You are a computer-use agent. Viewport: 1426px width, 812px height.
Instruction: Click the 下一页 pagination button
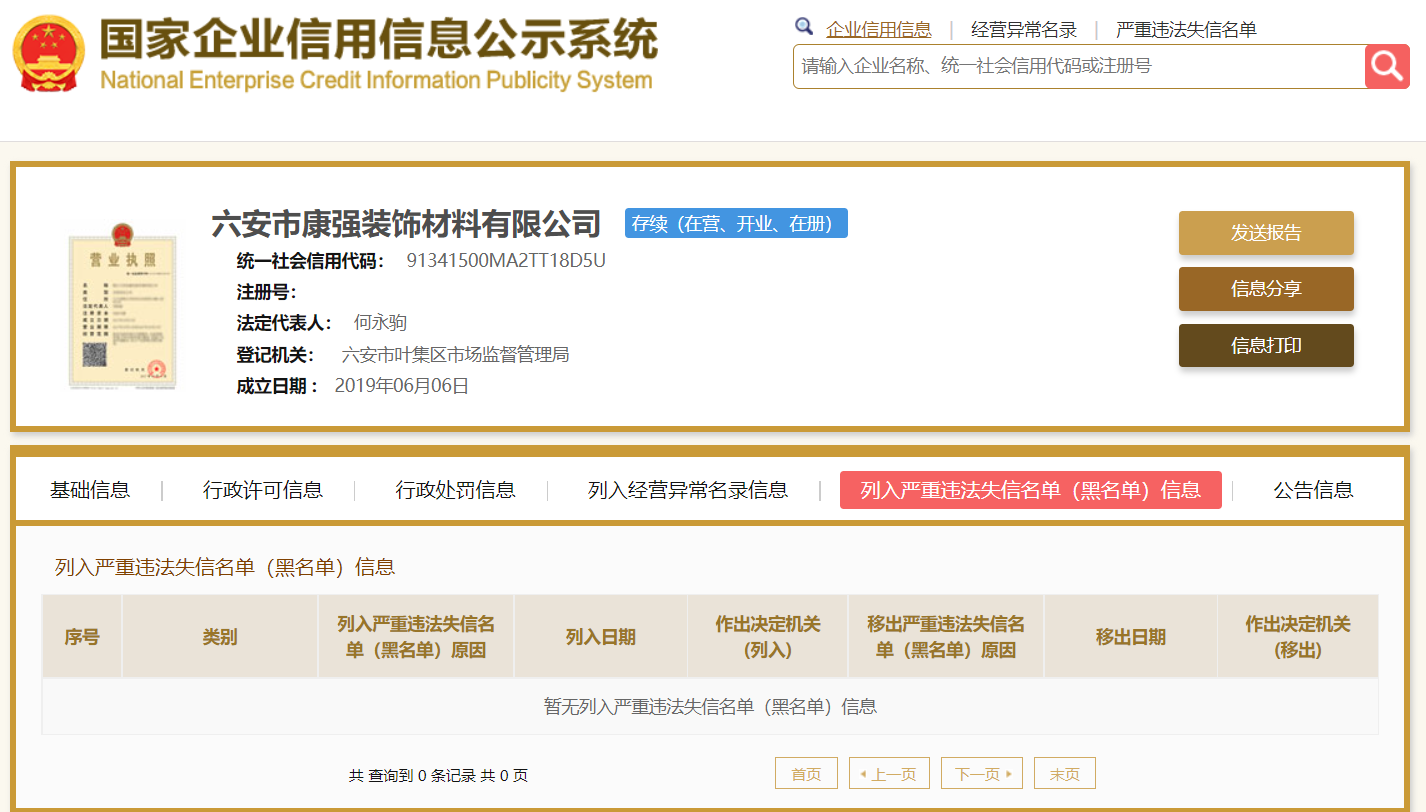982,773
